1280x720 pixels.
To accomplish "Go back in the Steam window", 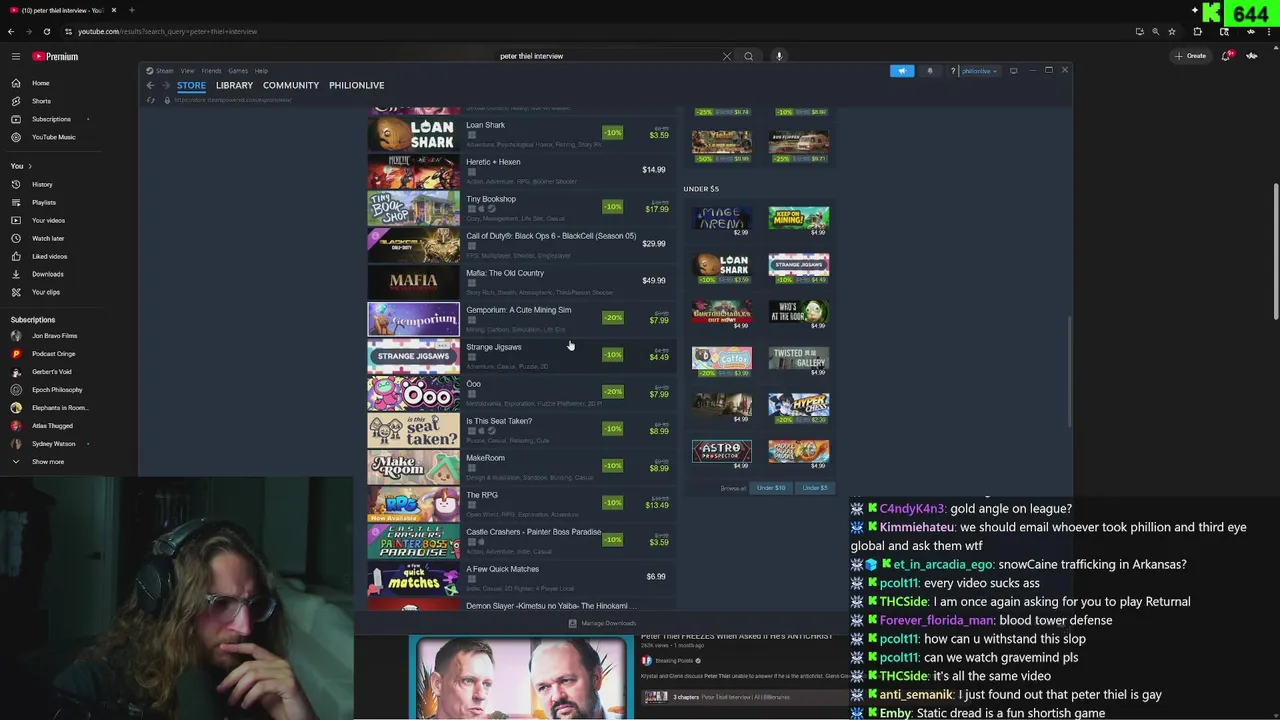I will point(151,85).
